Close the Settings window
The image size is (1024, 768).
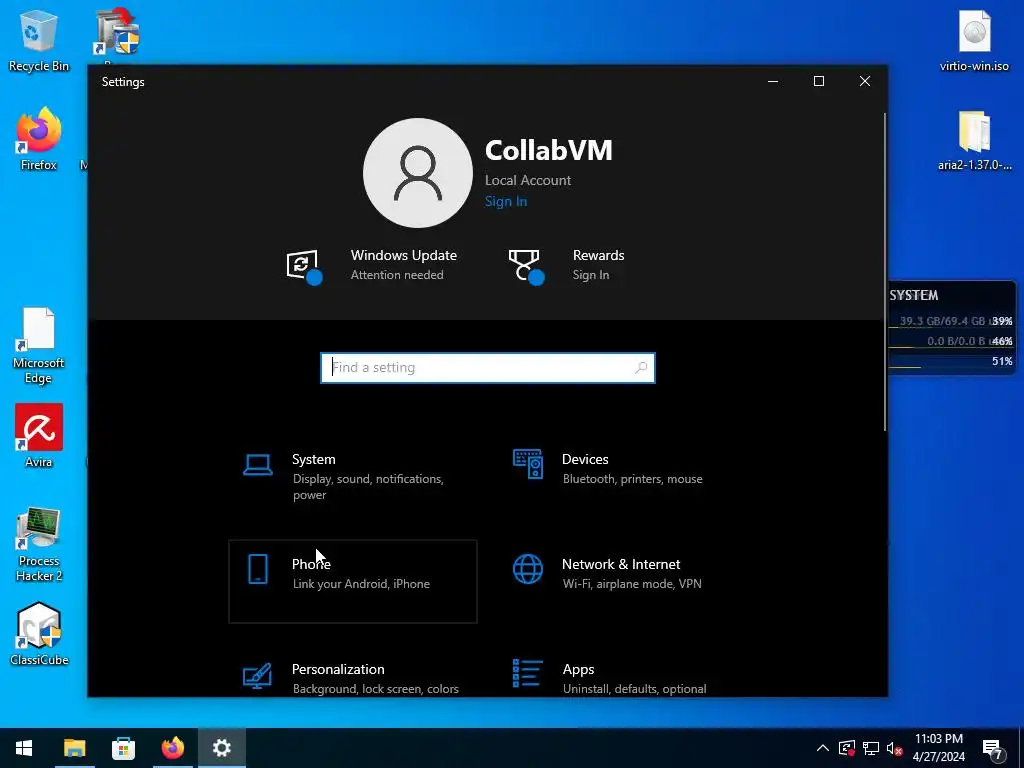(865, 81)
